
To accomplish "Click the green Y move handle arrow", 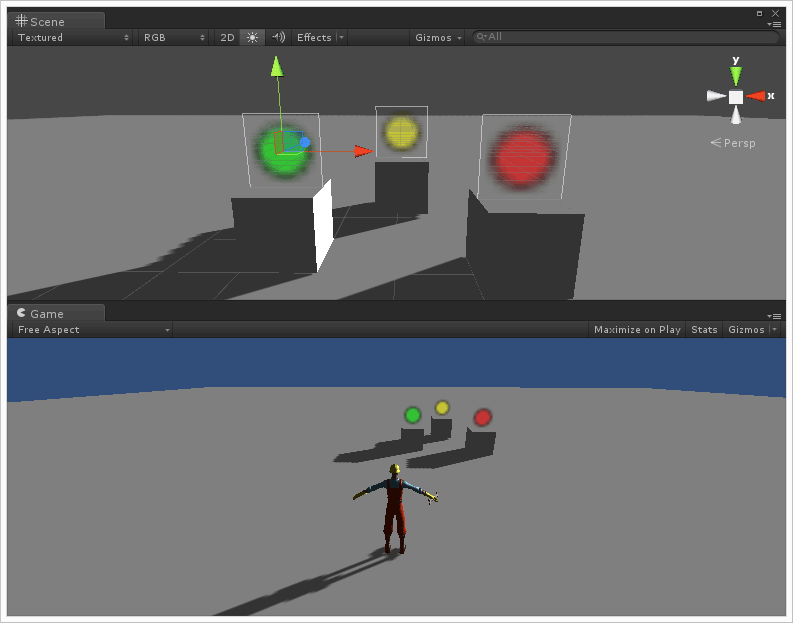I will coord(277,67).
